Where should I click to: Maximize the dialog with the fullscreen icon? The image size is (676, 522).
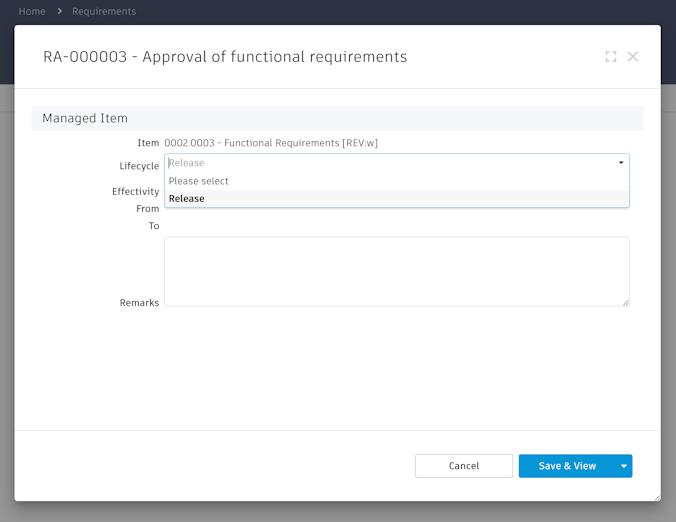(x=611, y=57)
